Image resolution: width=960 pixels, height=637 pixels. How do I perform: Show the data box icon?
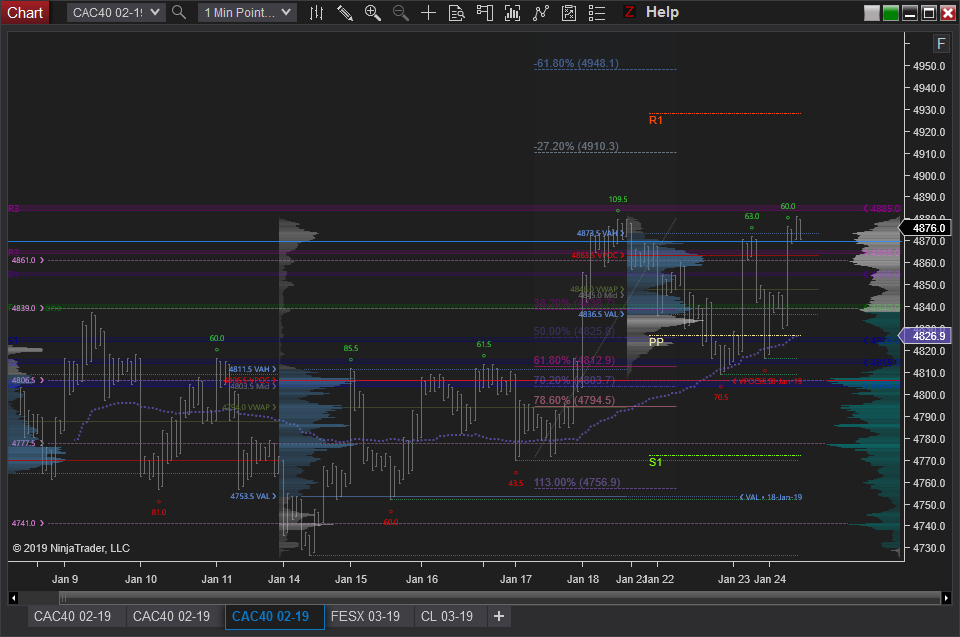457,12
